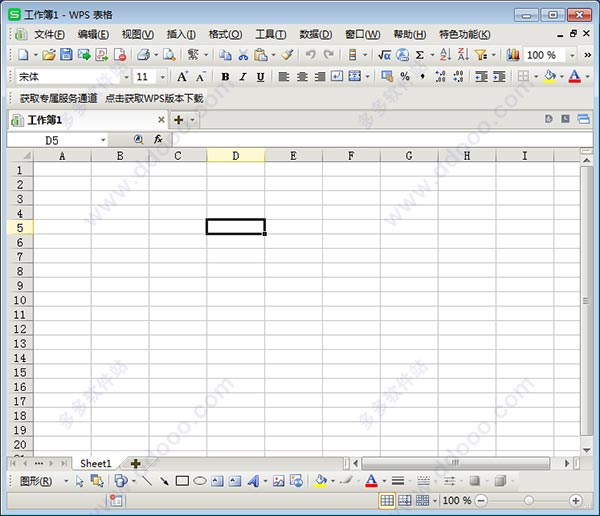Select the Sheet1 tab
This screenshot has height=516, width=600.
(x=96, y=464)
